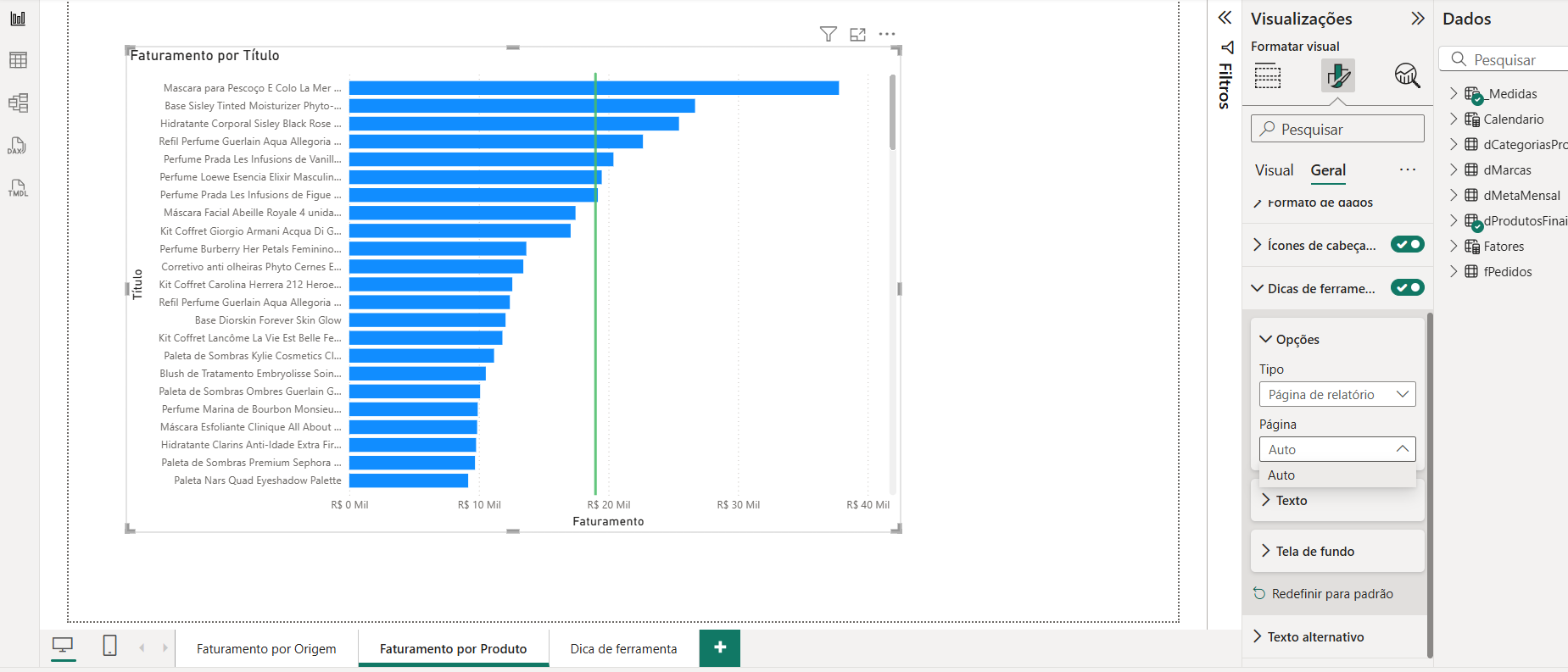This screenshot has width=1568, height=672.
Task: Switch to Report view in left sidebar
Action: click(18, 18)
